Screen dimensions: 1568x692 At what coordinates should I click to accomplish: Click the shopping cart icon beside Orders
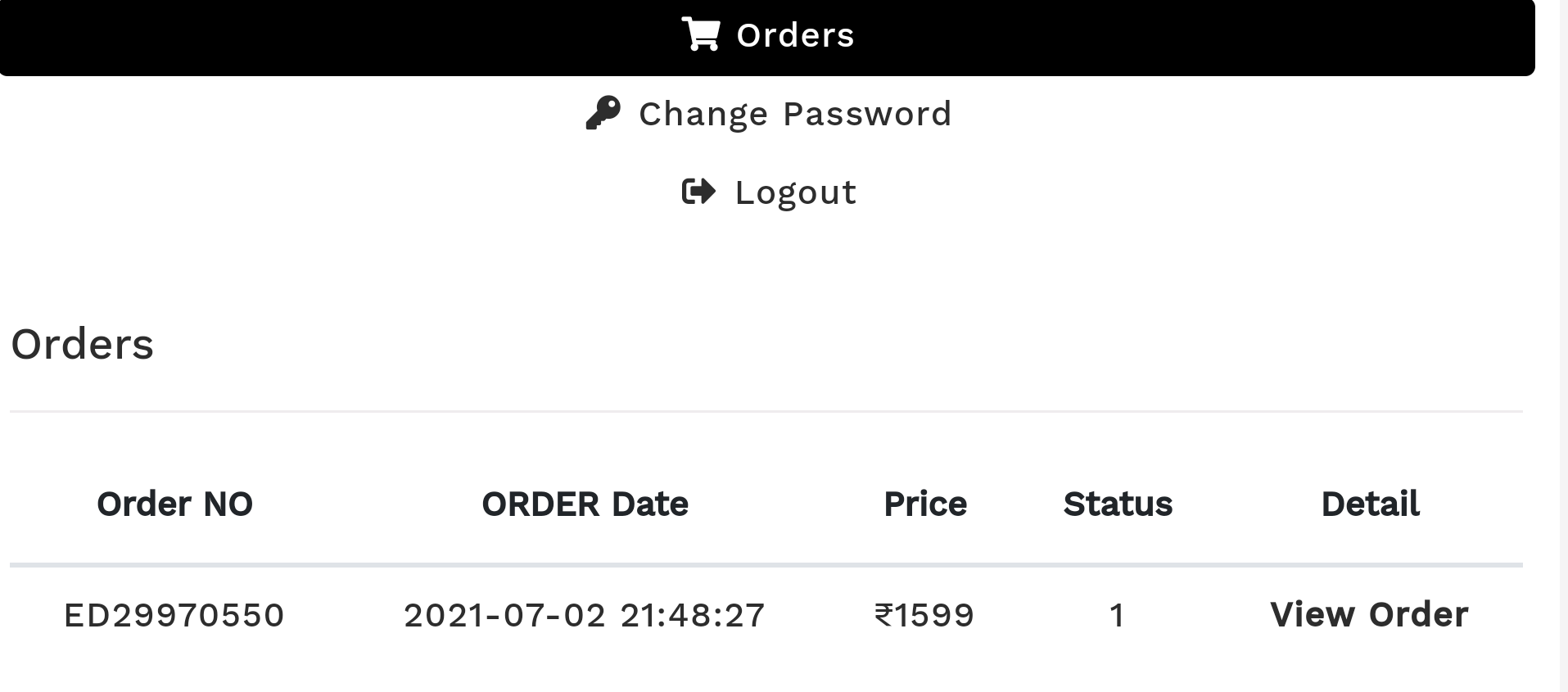pyautogui.click(x=701, y=35)
